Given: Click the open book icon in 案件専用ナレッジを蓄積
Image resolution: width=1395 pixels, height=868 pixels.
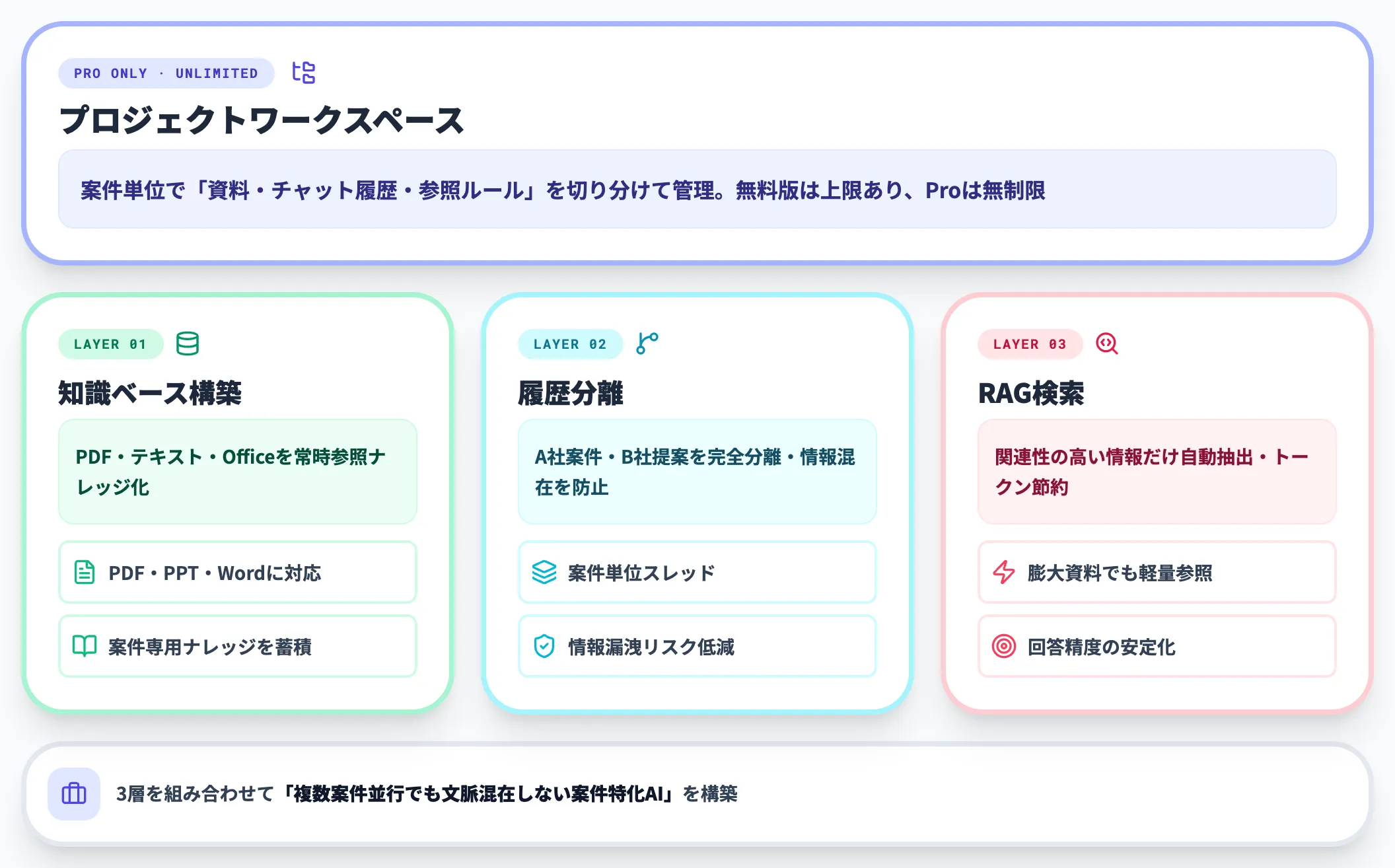Looking at the screenshot, I should tap(85, 646).
